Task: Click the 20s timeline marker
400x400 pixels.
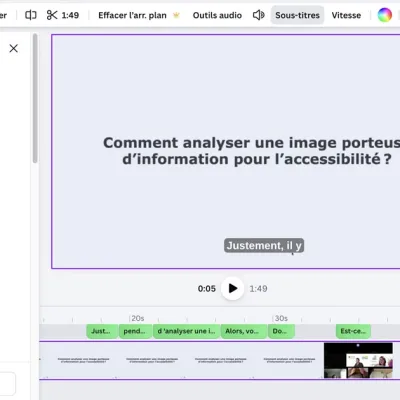Action: click(137, 318)
